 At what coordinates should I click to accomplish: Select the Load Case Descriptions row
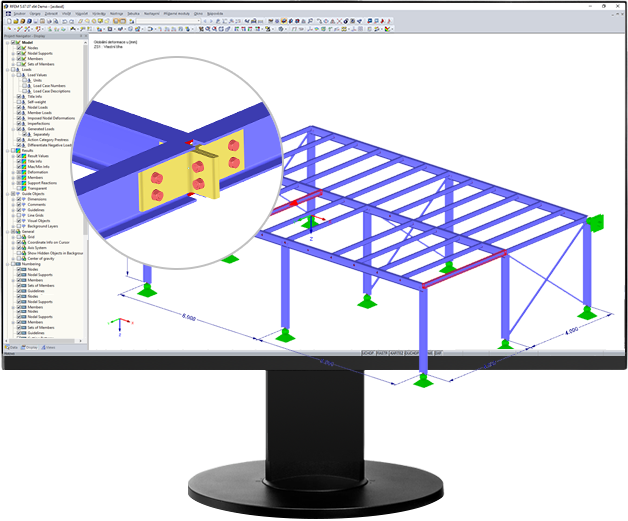(x=52, y=91)
